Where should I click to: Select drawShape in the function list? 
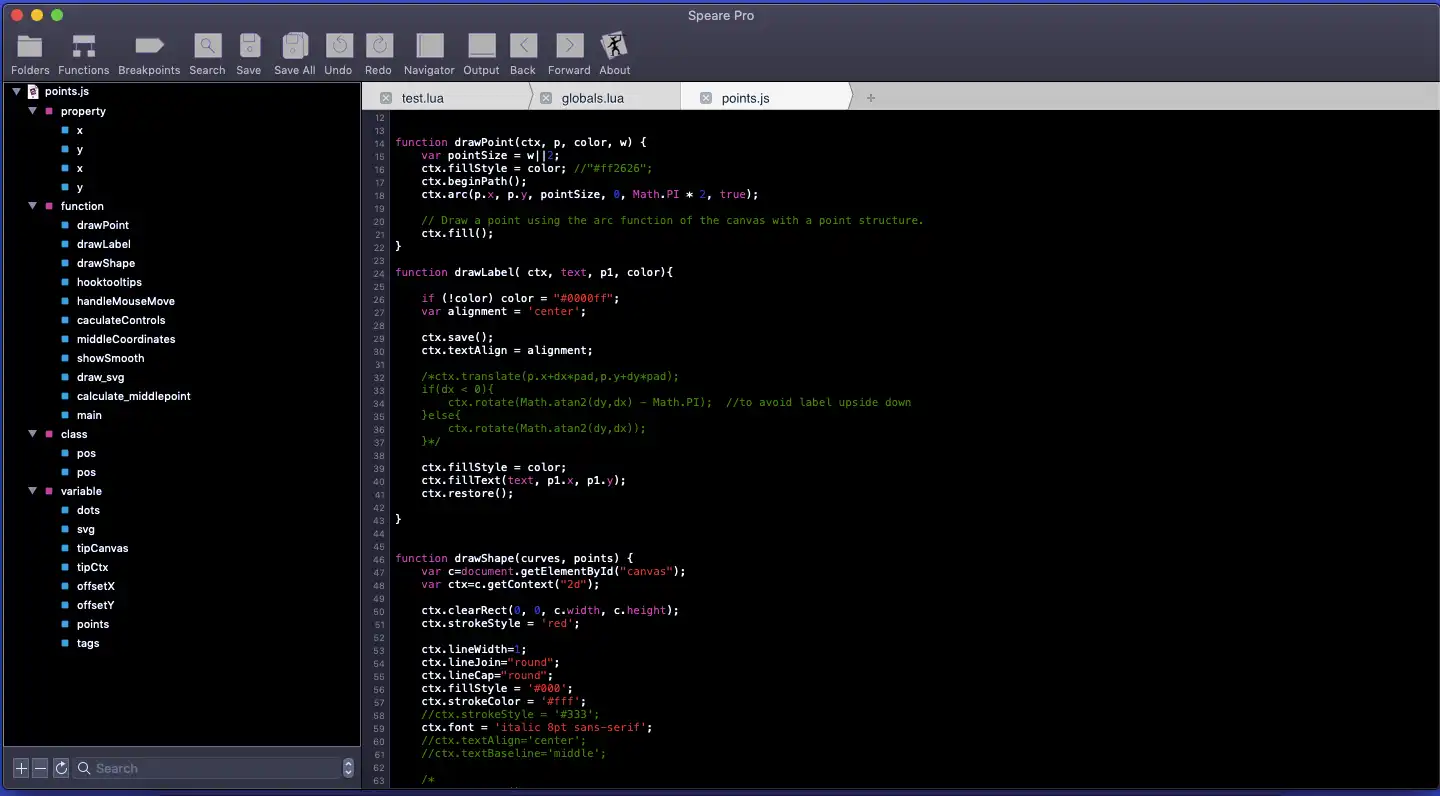(x=106, y=263)
